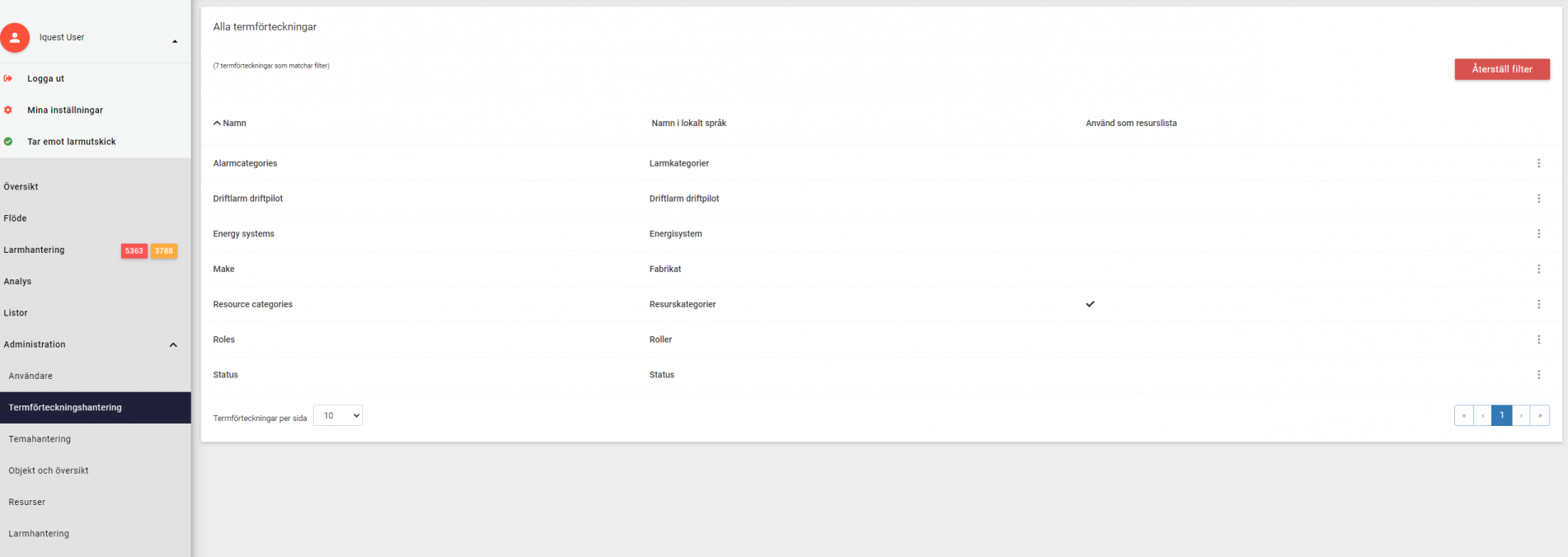The height and width of the screenshot is (557, 1568).
Task: Open Listor in the sidebar
Action: pyautogui.click(x=16, y=313)
